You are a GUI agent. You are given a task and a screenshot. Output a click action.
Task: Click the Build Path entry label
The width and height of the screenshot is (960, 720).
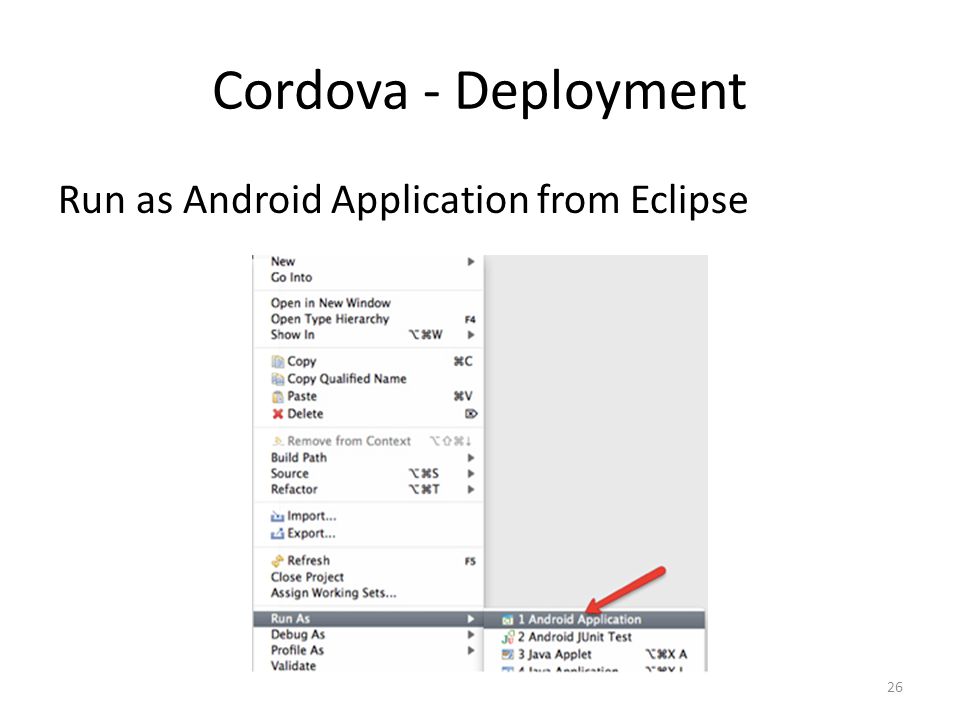[299, 458]
